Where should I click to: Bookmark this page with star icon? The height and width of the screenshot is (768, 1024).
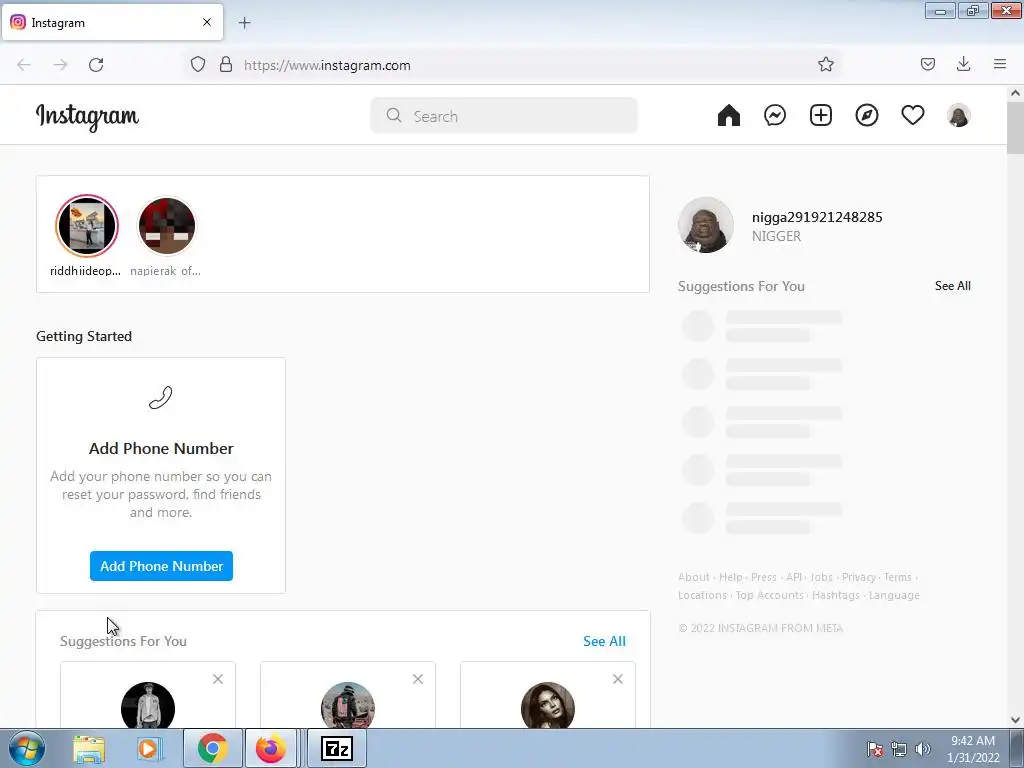point(825,64)
